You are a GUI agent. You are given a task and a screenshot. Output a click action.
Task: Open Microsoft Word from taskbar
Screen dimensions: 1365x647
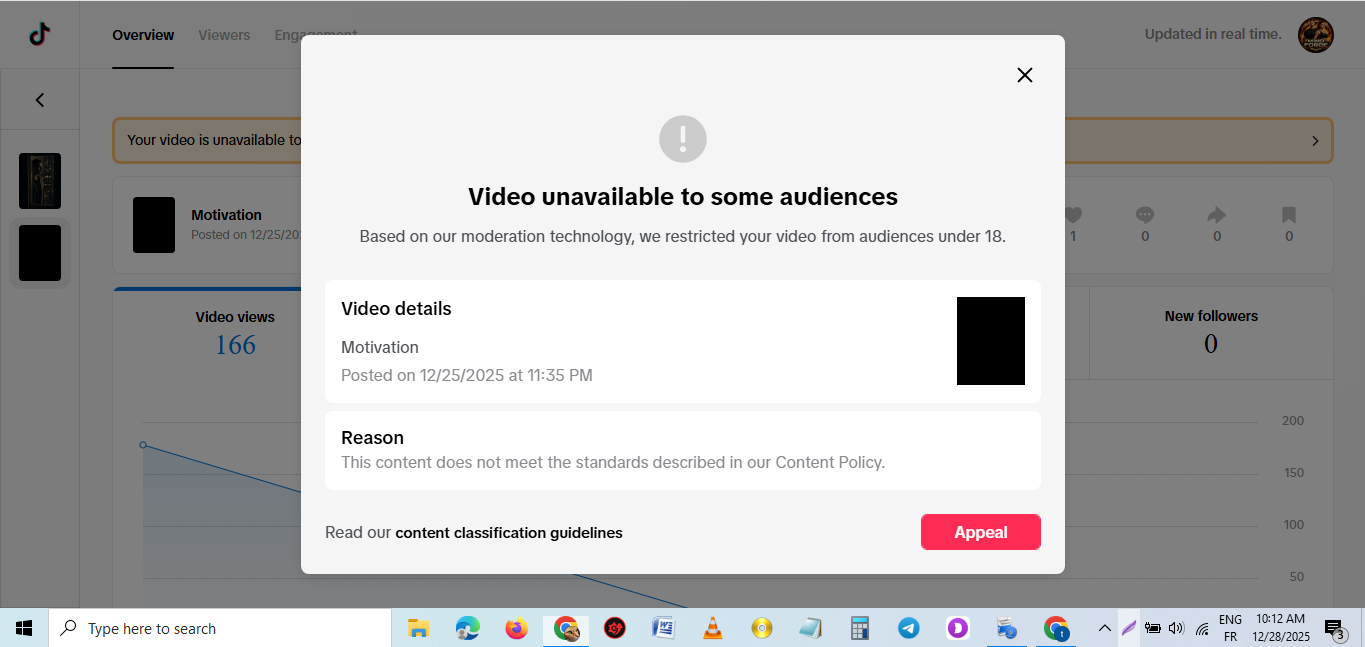pos(663,628)
